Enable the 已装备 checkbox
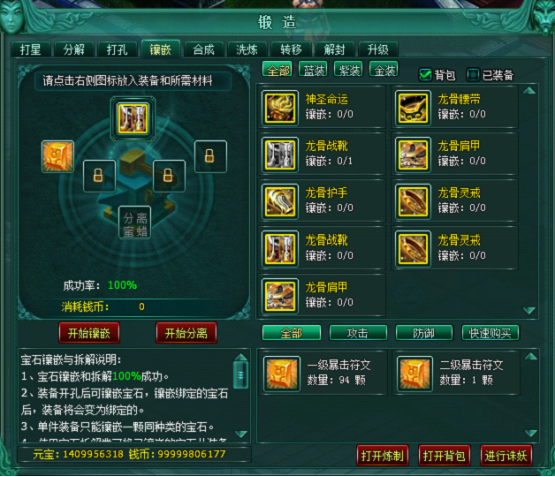Image resolution: width=555 pixels, height=477 pixels. [473, 75]
